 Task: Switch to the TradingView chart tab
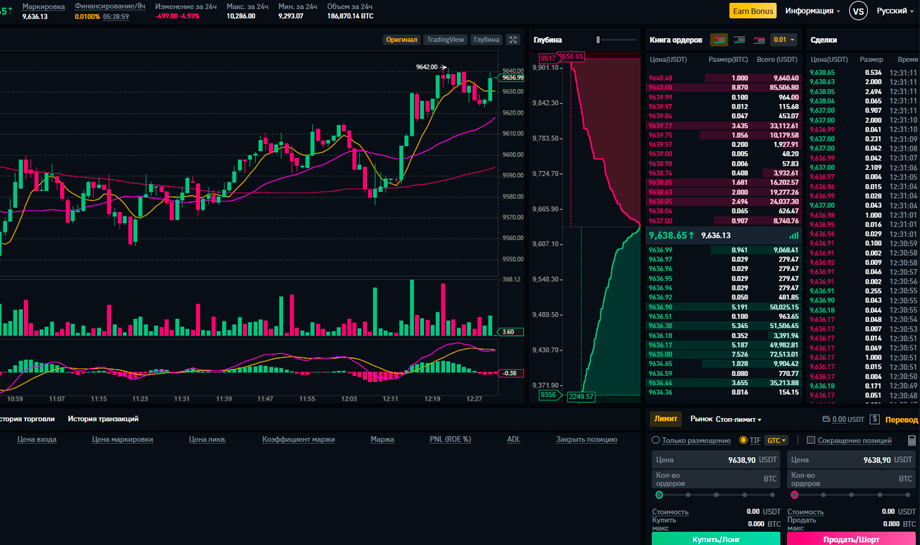[x=445, y=40]
